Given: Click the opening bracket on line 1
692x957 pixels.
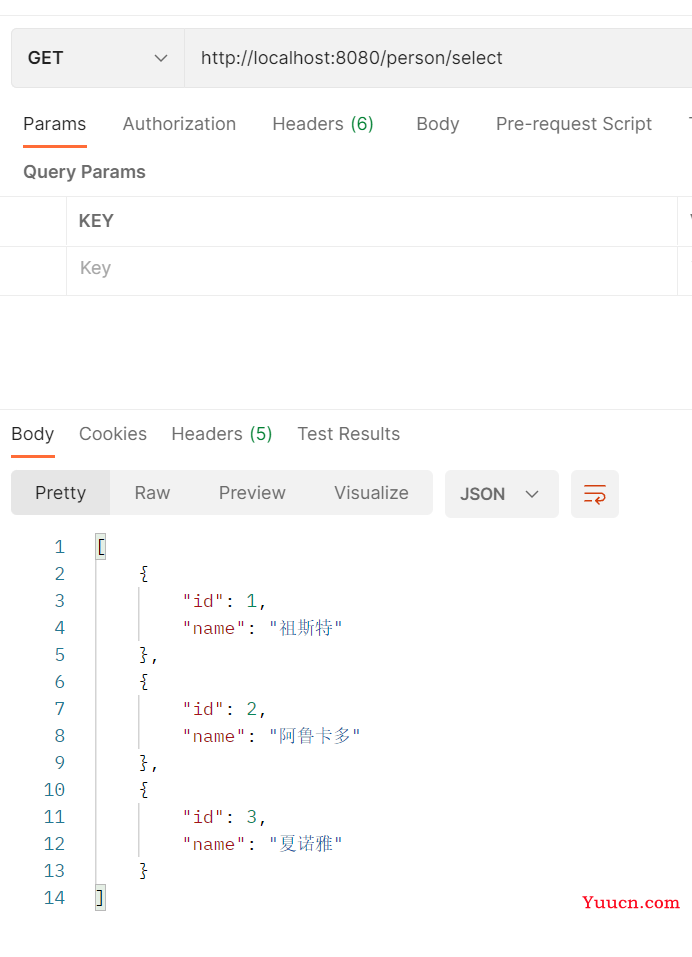Looking at the screenshot, I should click(x=101, y=547).
